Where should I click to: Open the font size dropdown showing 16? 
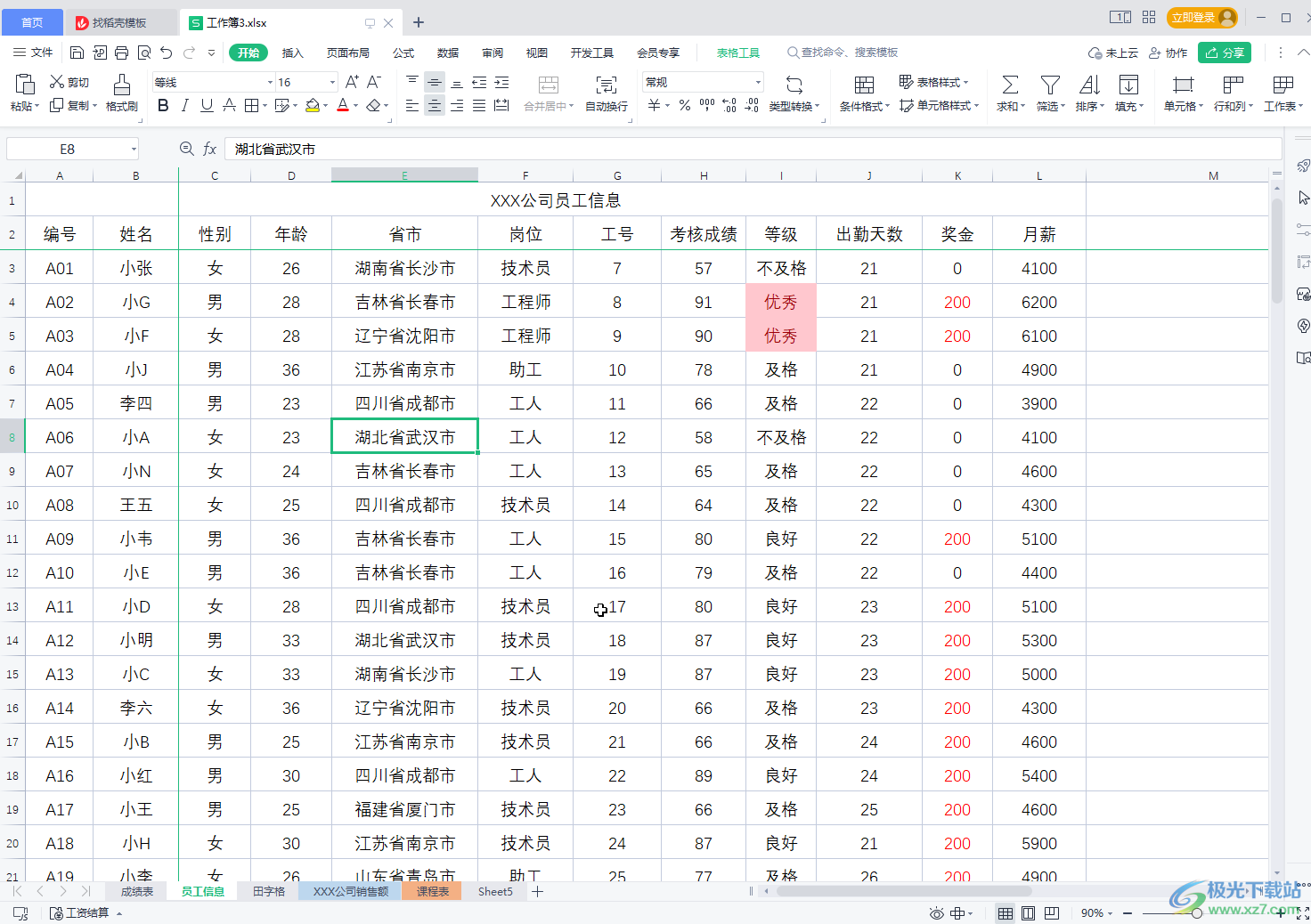click(332, 82)
